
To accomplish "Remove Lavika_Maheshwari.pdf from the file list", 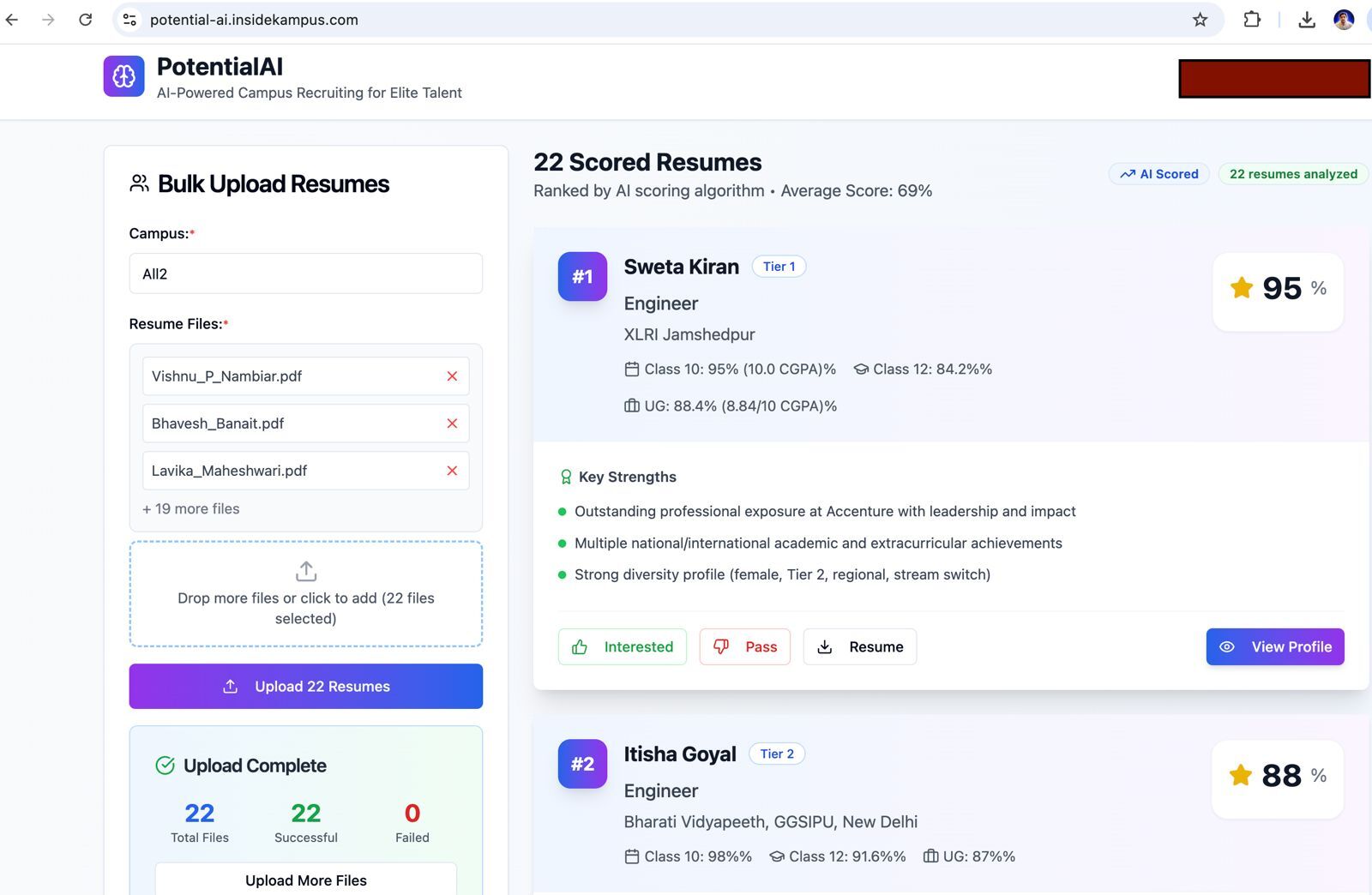I will click(x=452, y=471).
